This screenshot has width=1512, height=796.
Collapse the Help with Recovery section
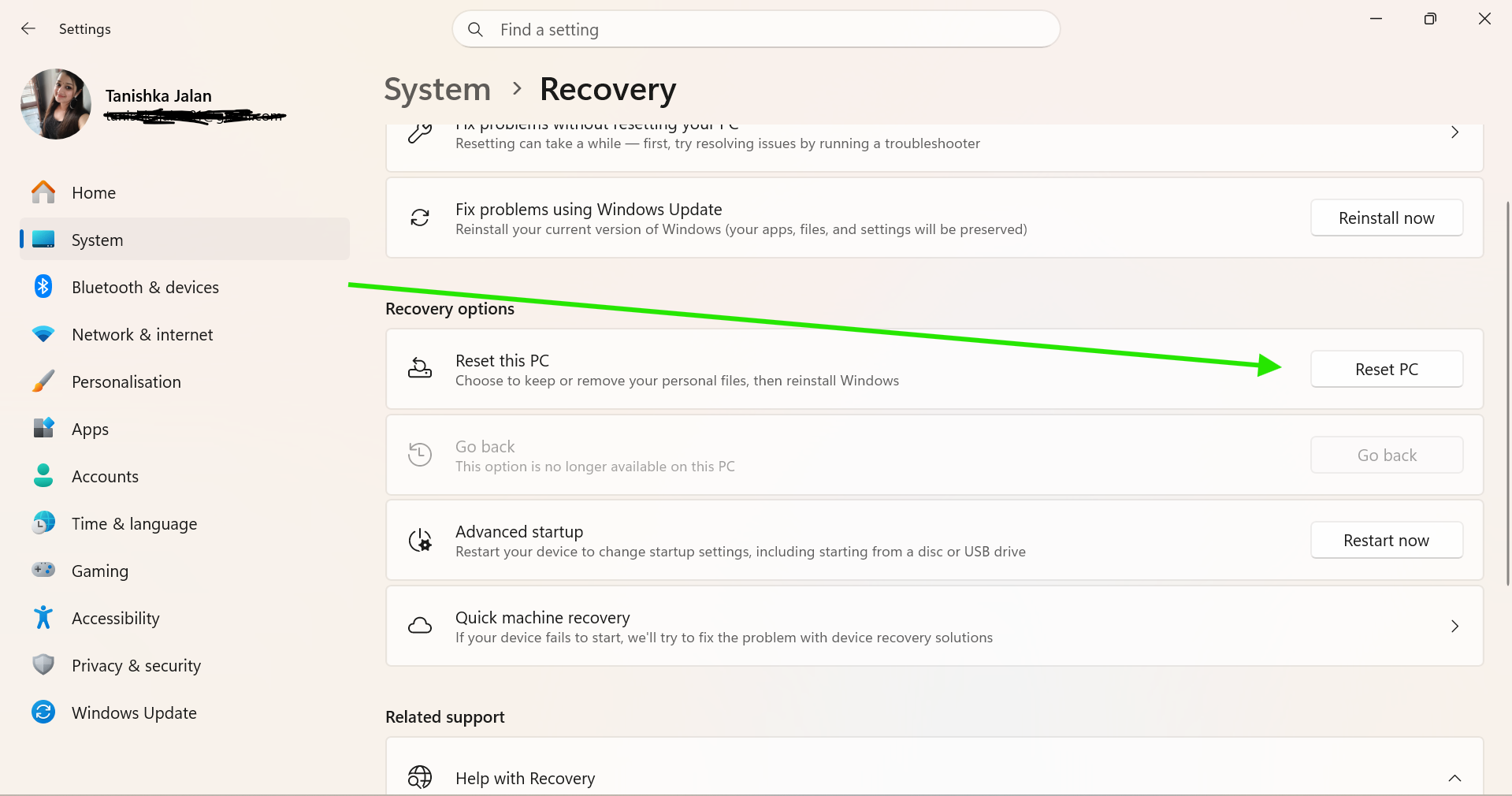1454,778
